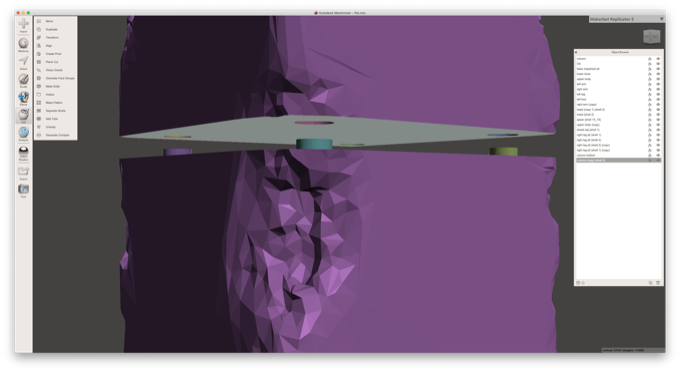Open the Meshmix panel icon
The image size is (680, 372).
[23, 45]
